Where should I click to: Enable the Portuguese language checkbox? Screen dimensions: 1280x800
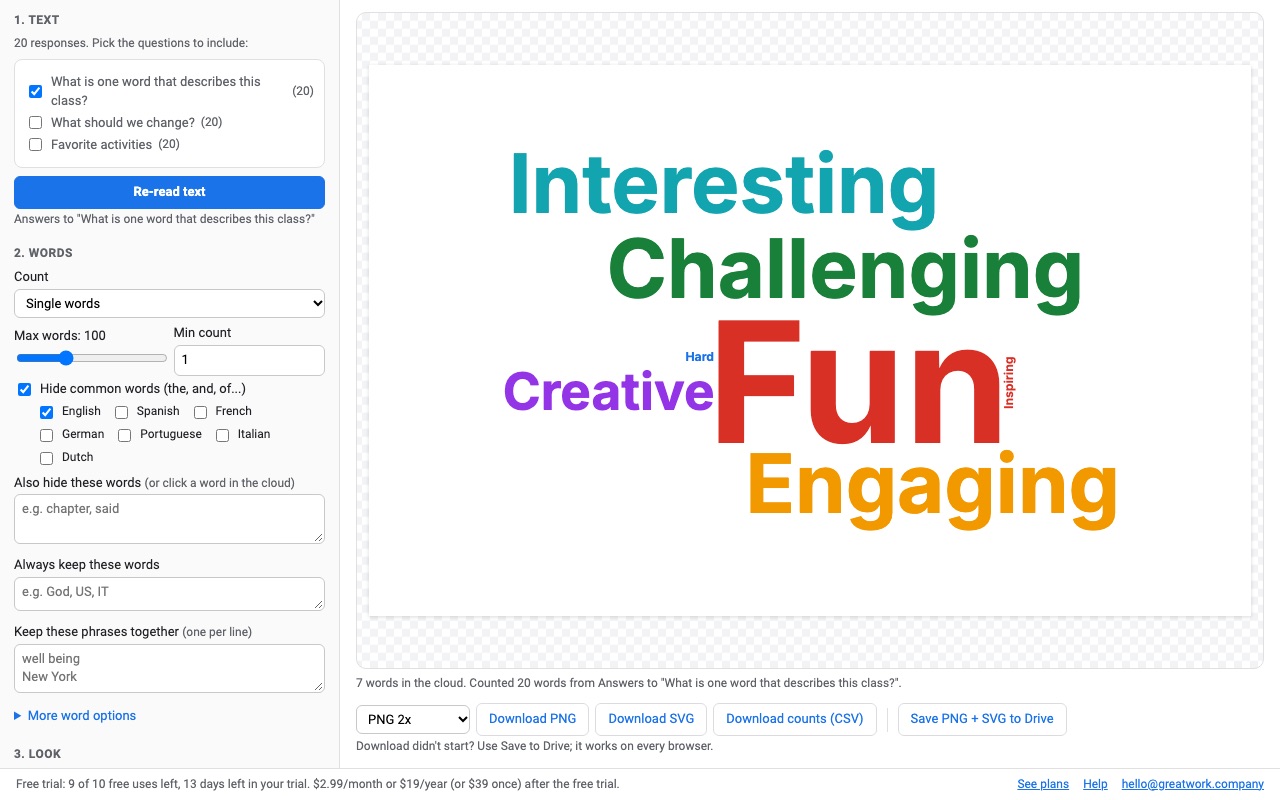tap(125, 435)
